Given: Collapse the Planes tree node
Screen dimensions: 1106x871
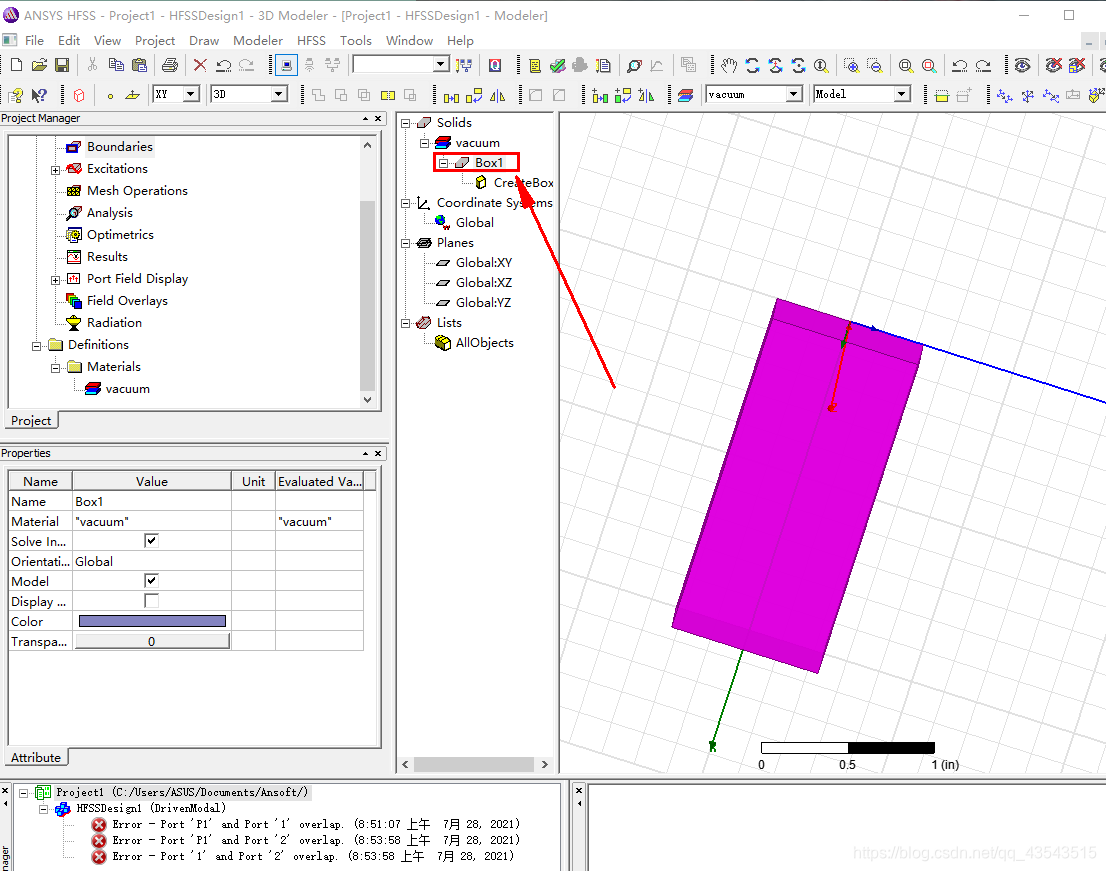Looking at the screenshot, I should tap(406, 243).
